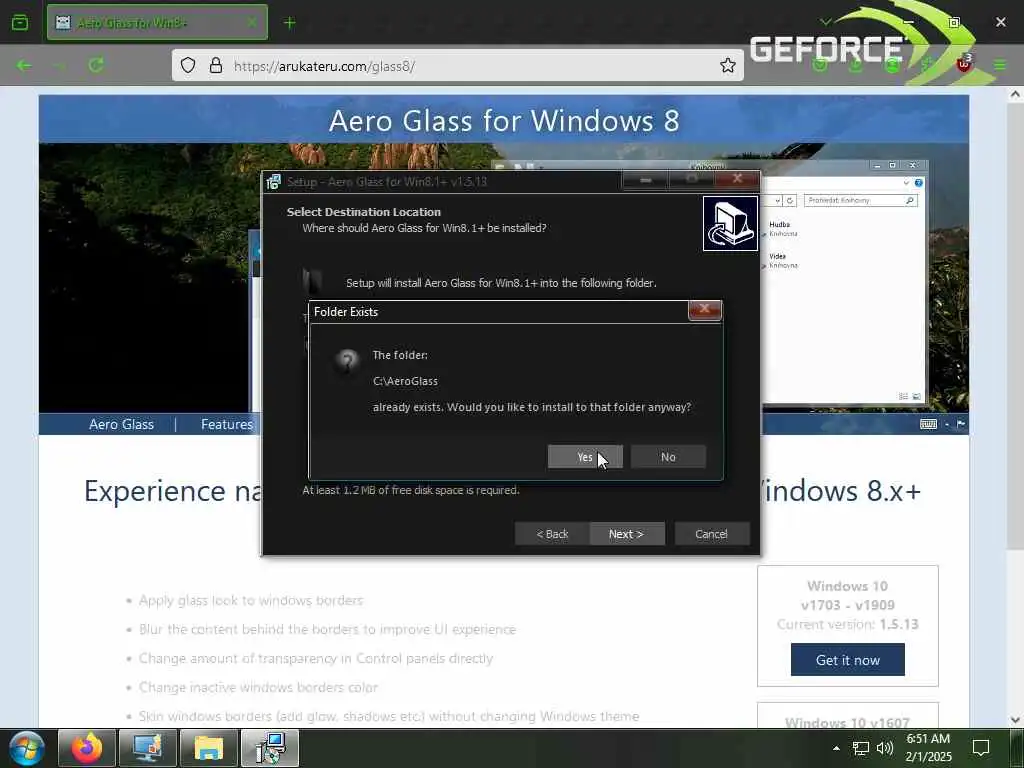Bookmark this page with the star
The image size is (1024, 768).
tap(728, 65)
